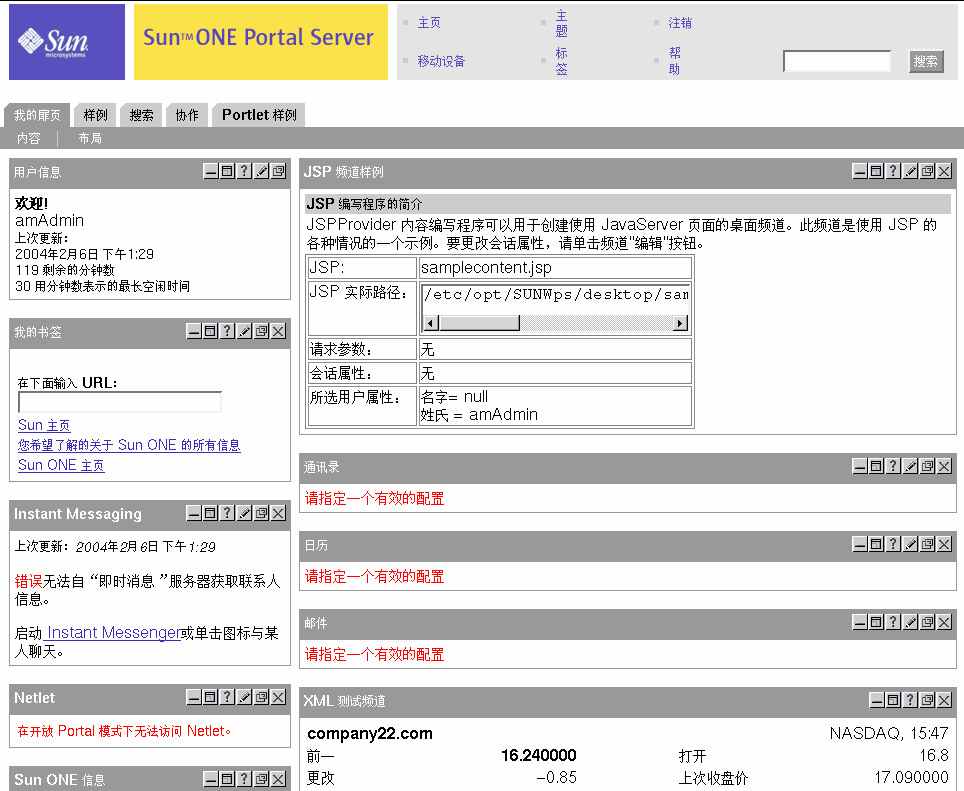The width and height of the screenshot is (964, 791).
Task: Minimize the 用户信息 channel
Action: click(x=210, y=171)
